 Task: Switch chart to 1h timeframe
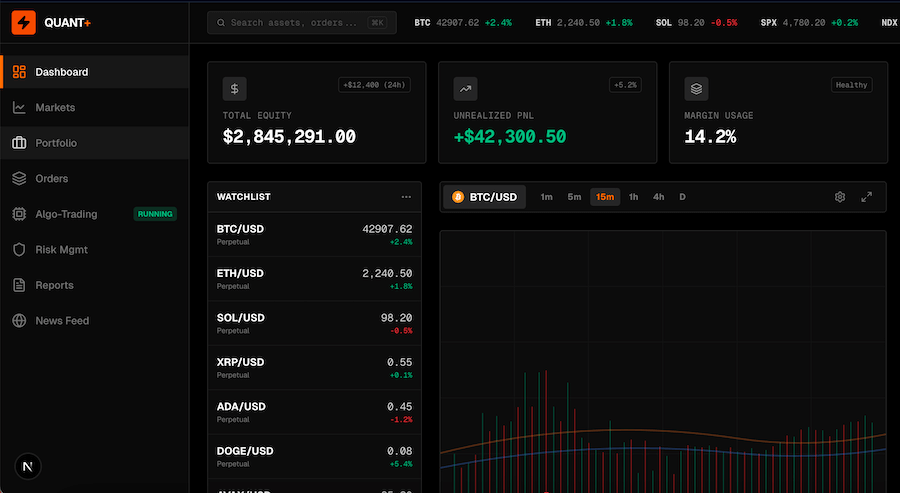(633, 197)
